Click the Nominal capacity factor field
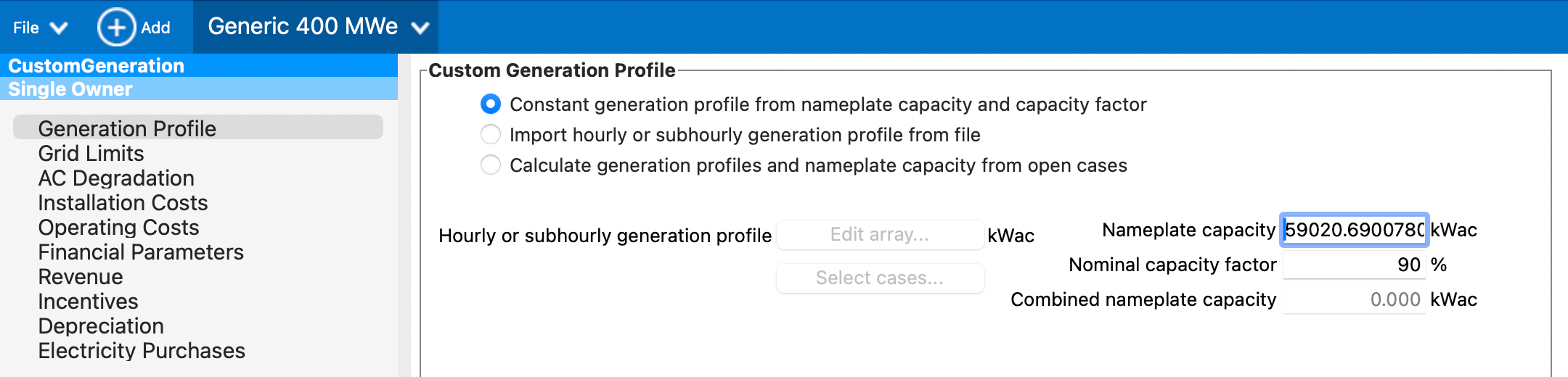This screenshot has width=1568, height=377. coord(1354,265)
